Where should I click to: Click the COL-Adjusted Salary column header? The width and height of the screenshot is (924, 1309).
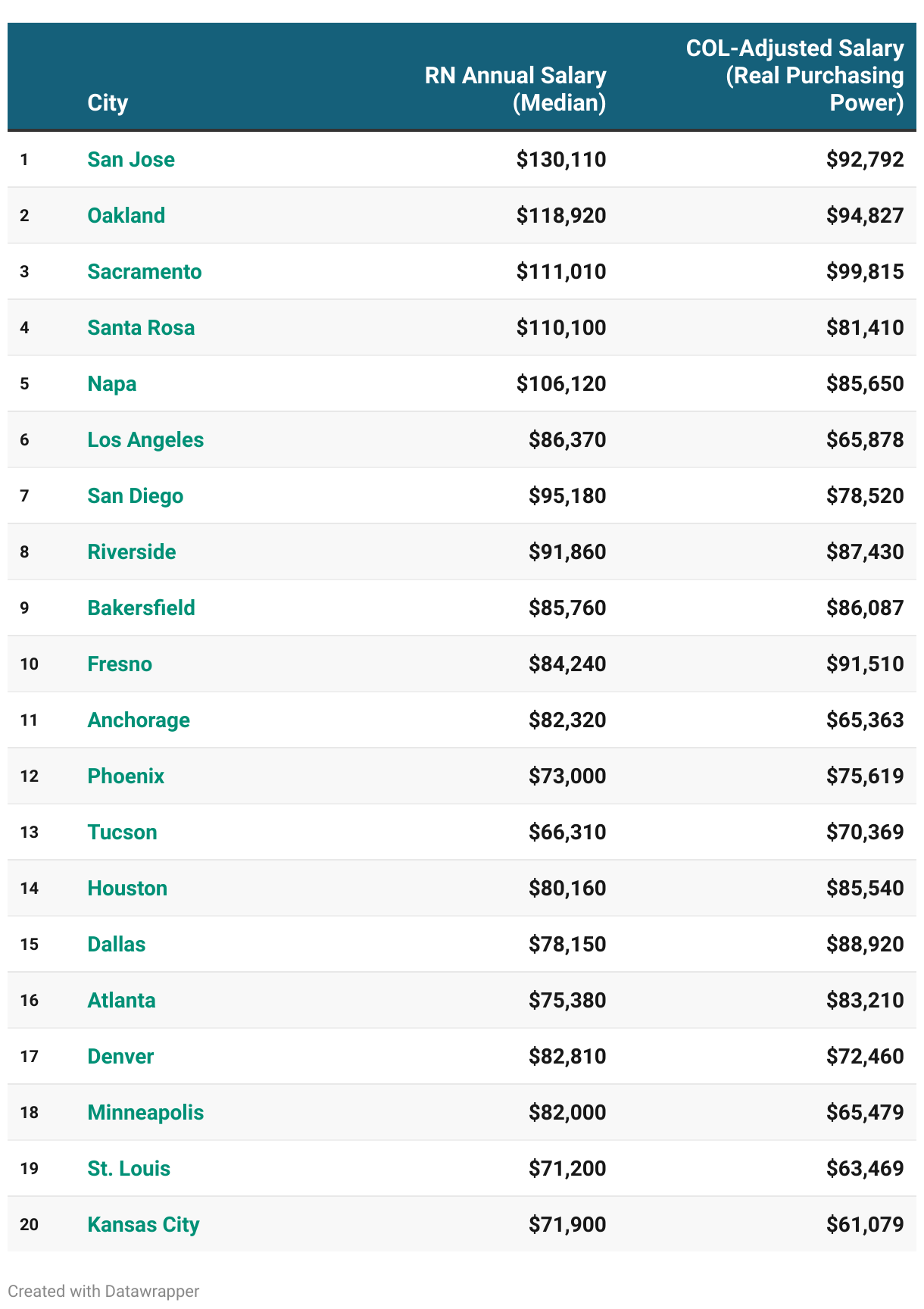pyautogui.click(x=794, y=75)
